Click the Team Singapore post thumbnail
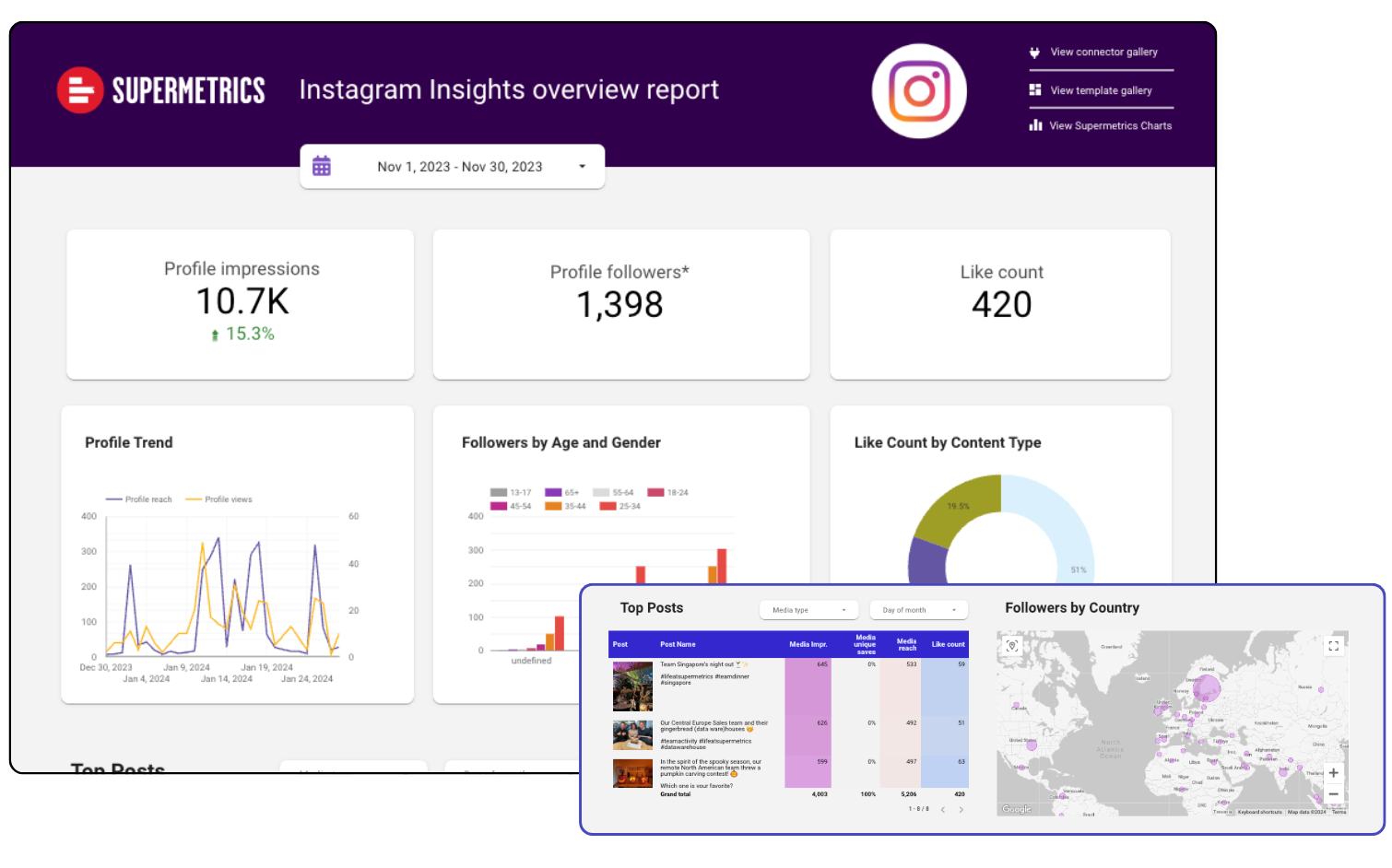 632,686
